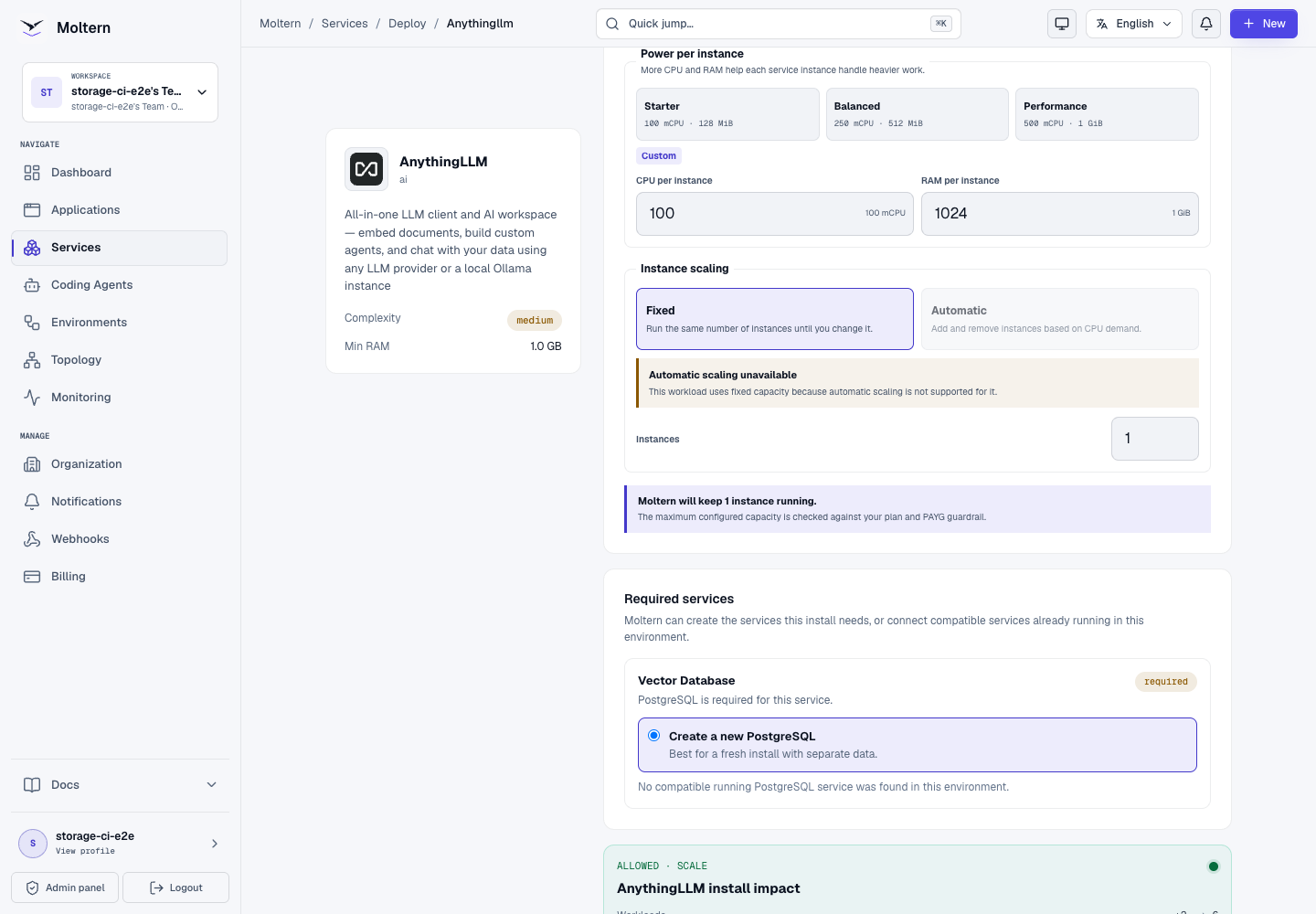This screenshot has height=914, width=1316.
Task: Open Organization settings
Action: [x=120, y=464]
